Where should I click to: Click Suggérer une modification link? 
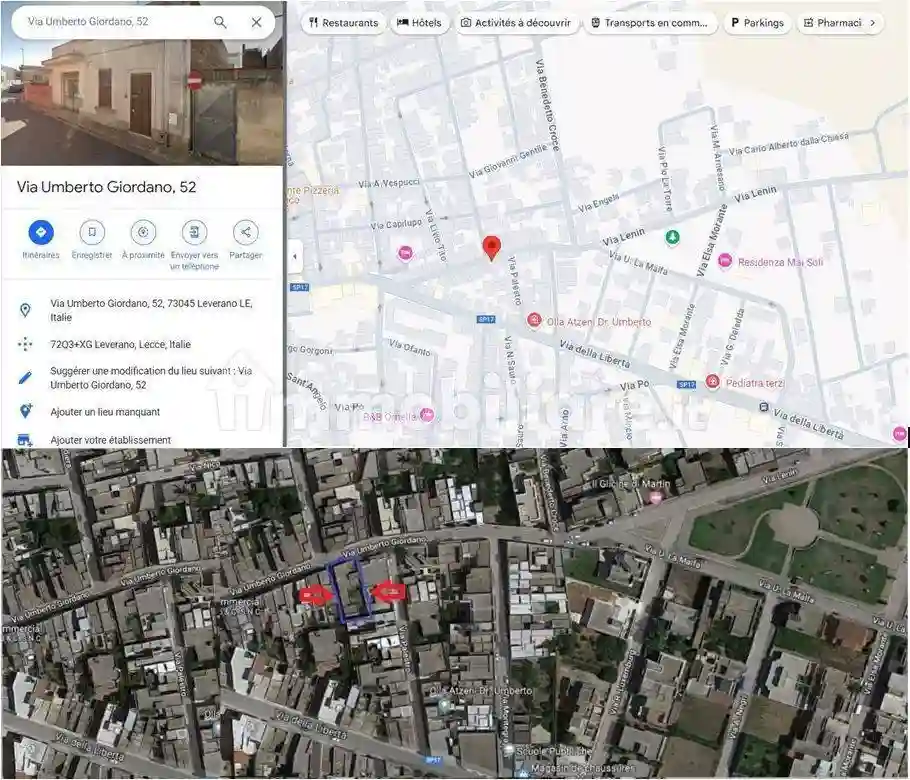coord(150,377)
